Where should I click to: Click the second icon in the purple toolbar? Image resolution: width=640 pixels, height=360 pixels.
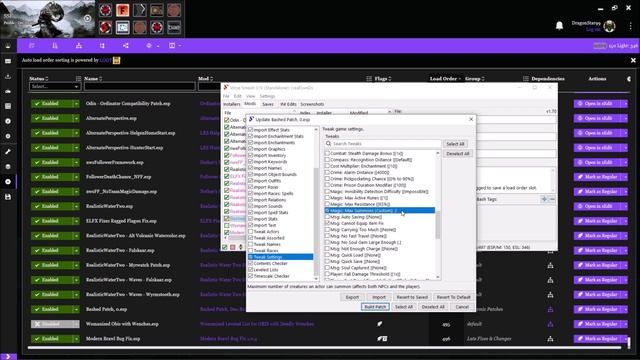tap(55, 46)
